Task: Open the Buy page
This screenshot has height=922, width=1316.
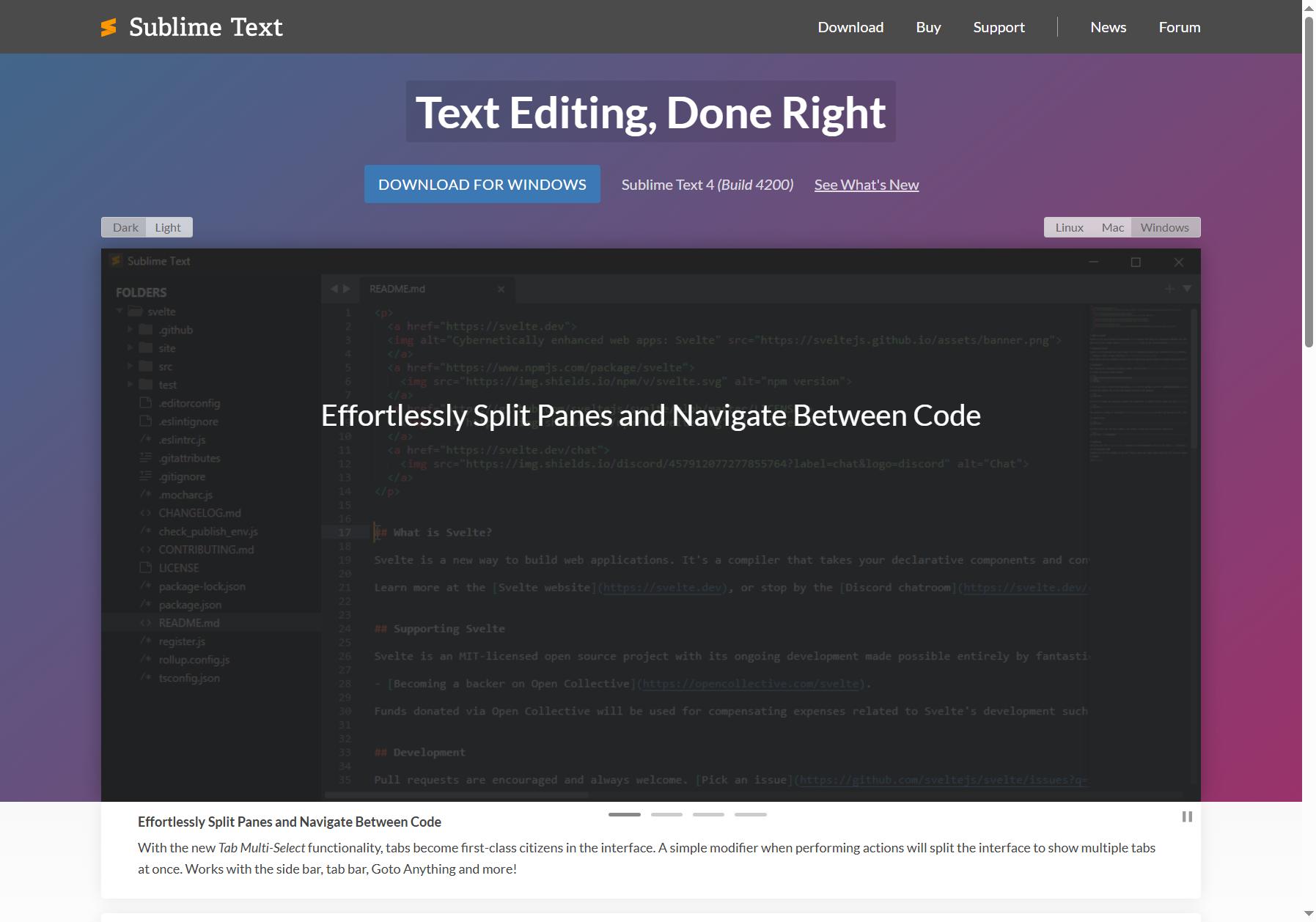Action: pyautogui.click(x=928, y=27)
